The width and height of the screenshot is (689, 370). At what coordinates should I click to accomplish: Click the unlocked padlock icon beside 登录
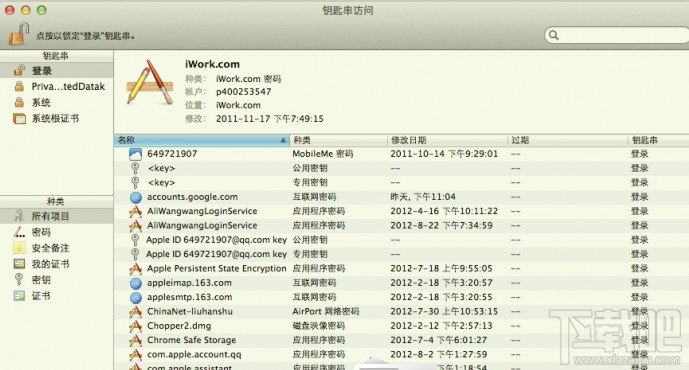[19, 70]
